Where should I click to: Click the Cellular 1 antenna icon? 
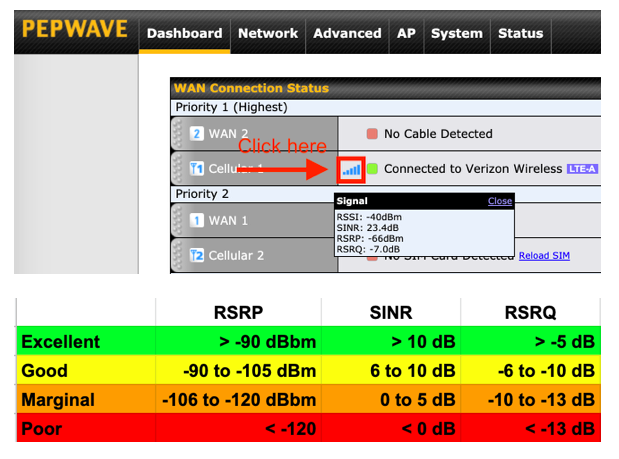point(197,169)
